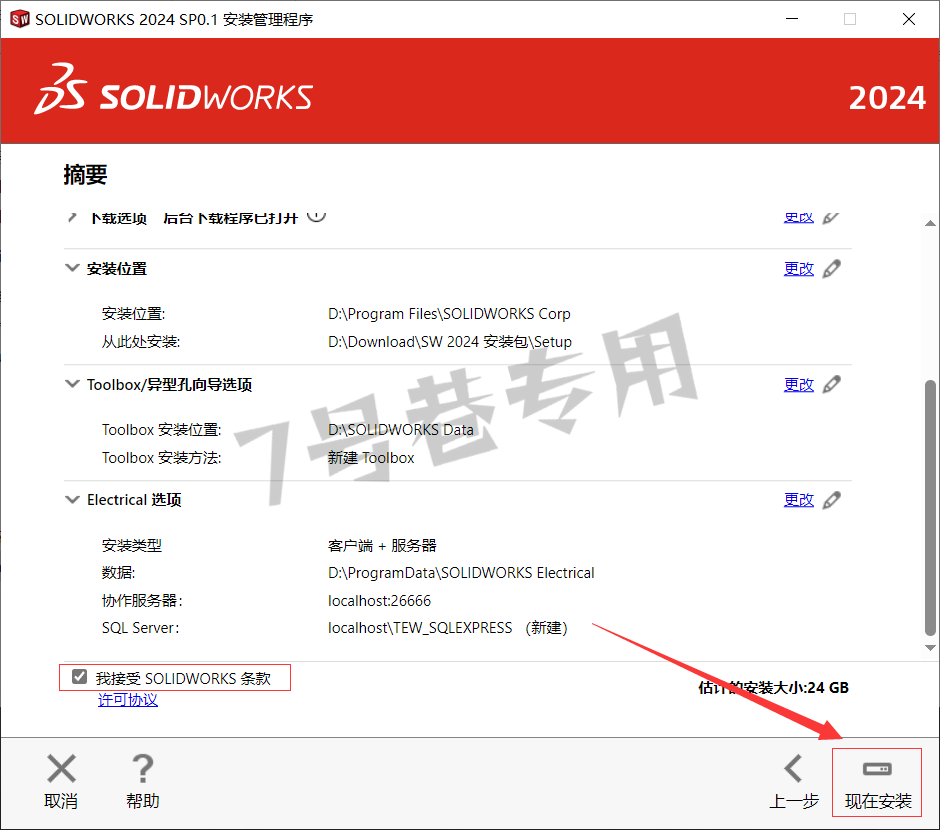Close the installation manager window
Image resolution: width=940 pixels, height=830 pixels.
909,19
